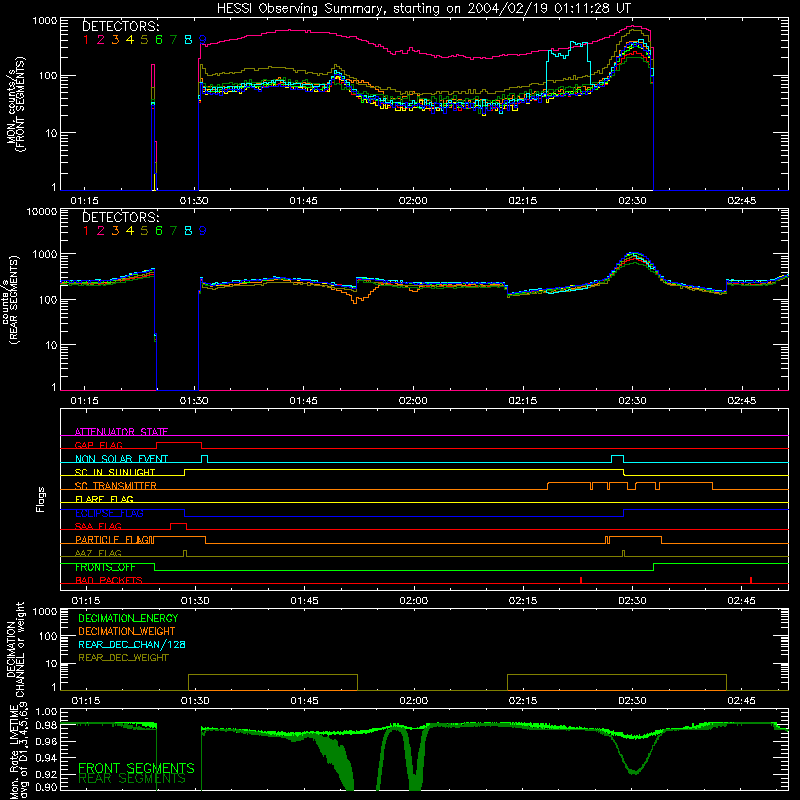Click the SC_TRANSMITTER flag label
The height and width of the screenshot is (800, 800).
[x=116, y=486]
